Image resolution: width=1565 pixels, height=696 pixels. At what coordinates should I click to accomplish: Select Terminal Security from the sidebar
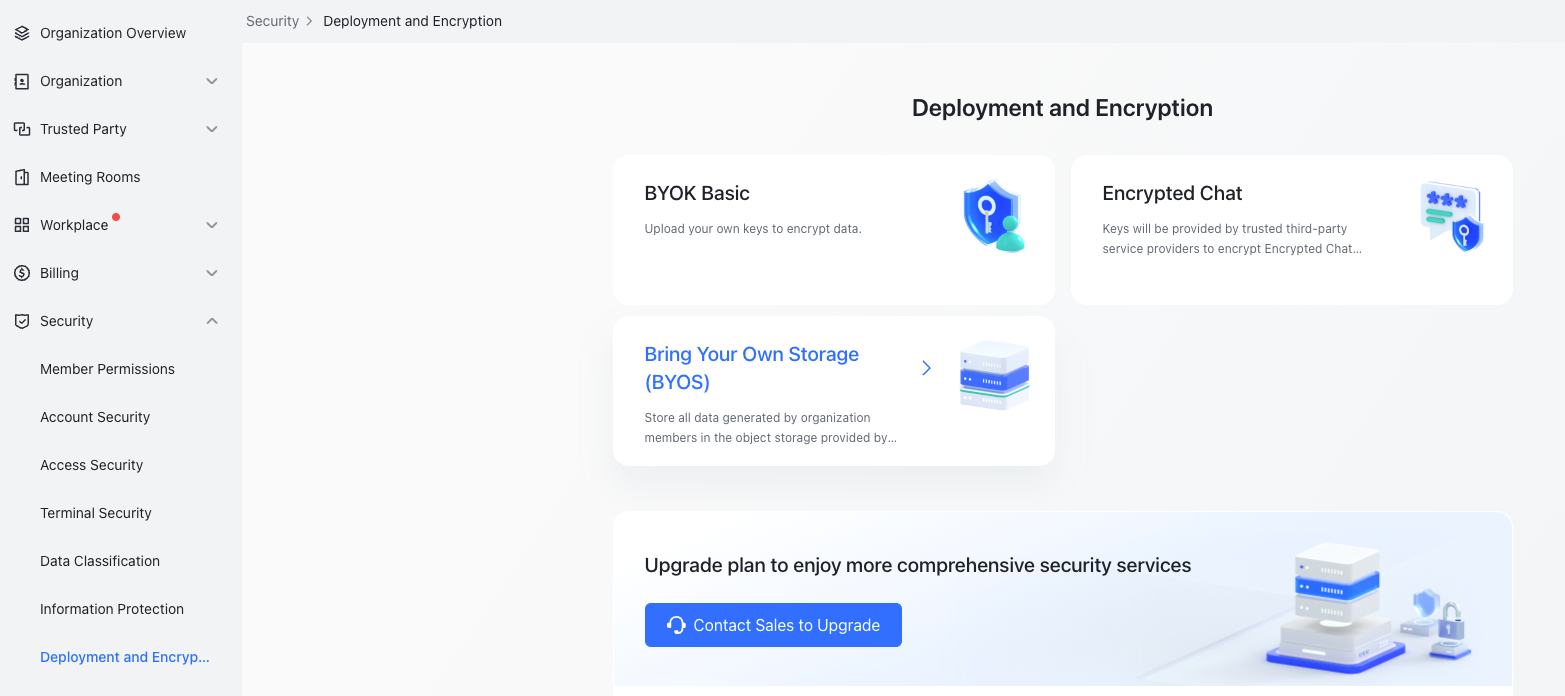[x=95, y=513]
